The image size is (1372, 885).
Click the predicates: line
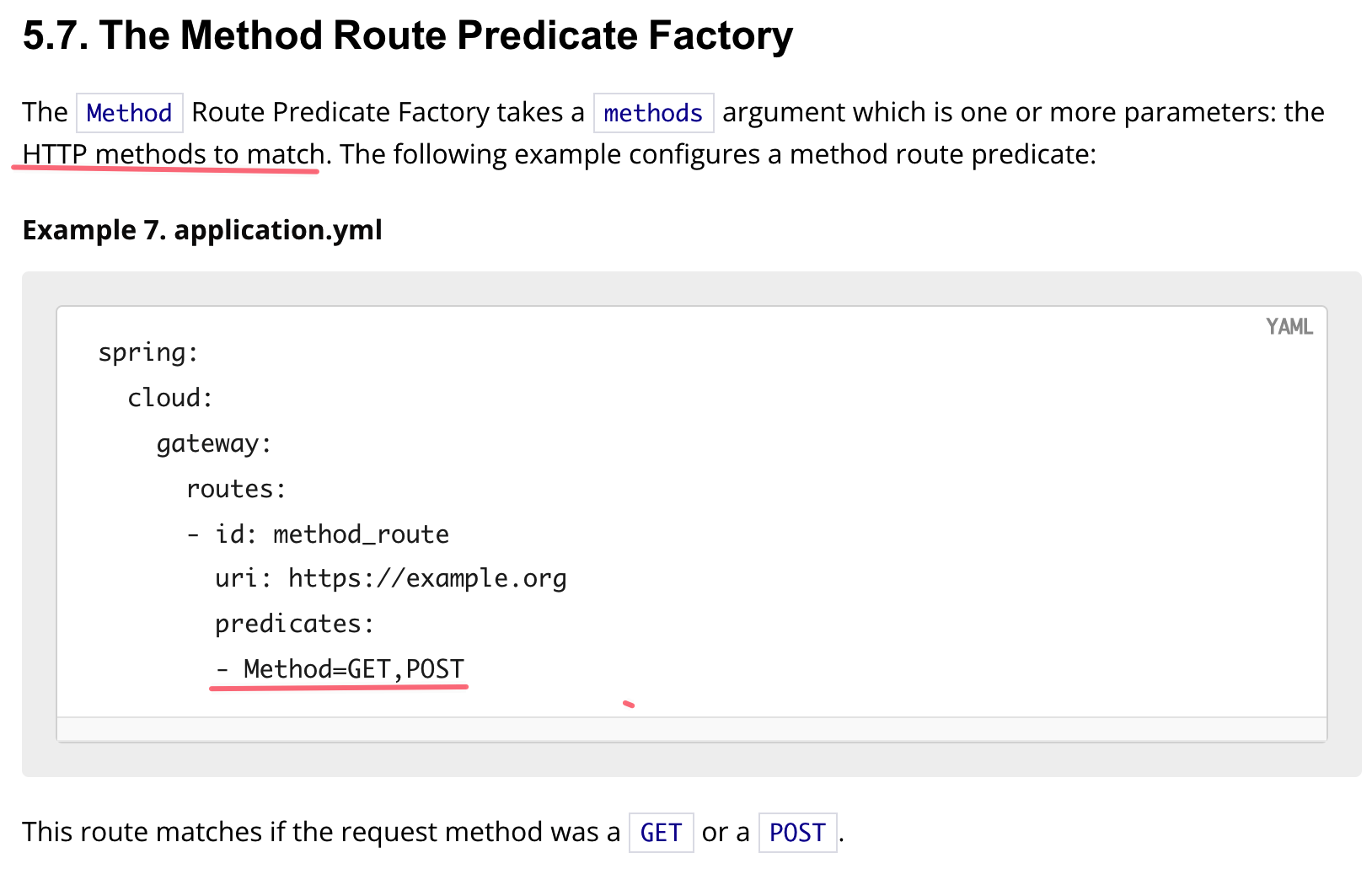pyautogui.click(x=294, y=625)
